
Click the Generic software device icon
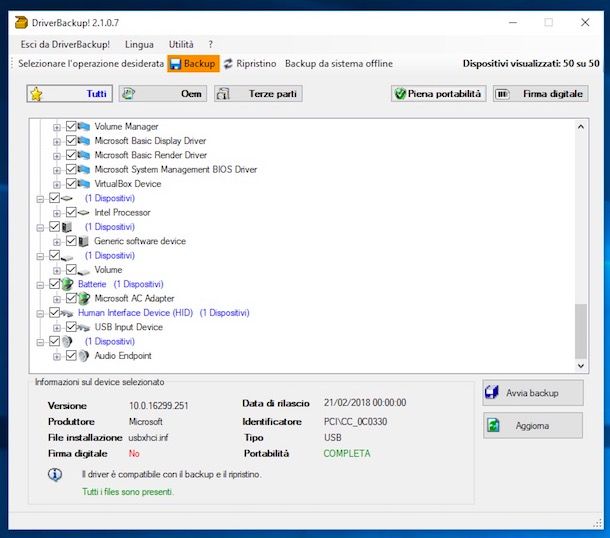[x=83, y=241]
